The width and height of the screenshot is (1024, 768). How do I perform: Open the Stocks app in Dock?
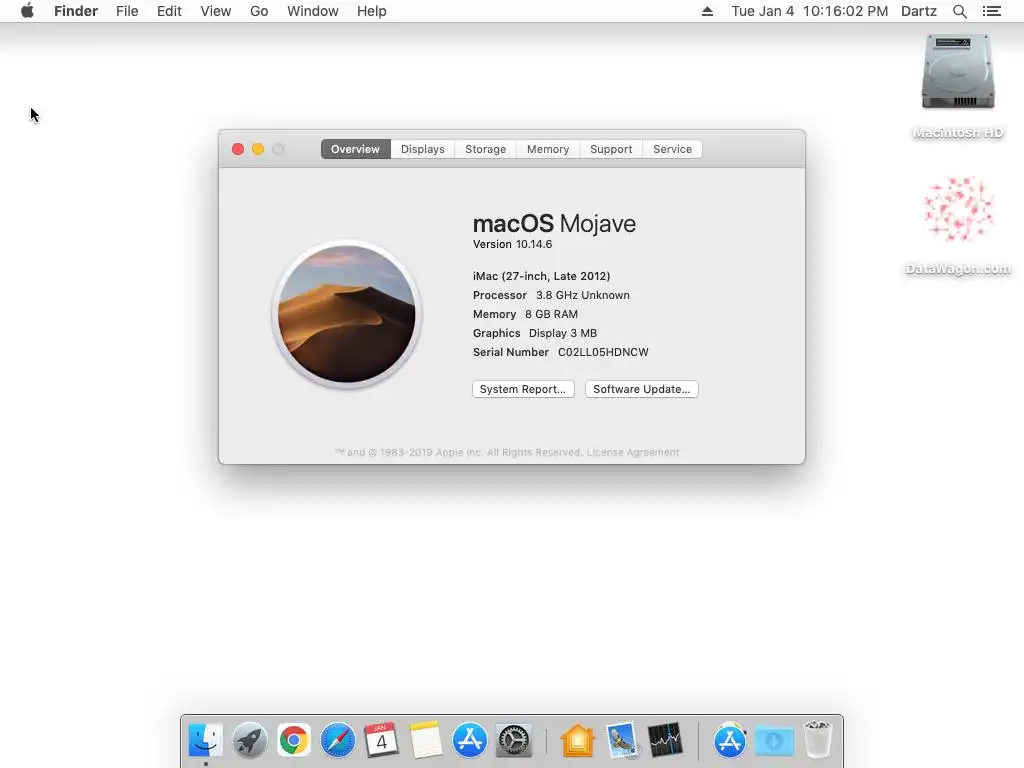click(665, 741)
